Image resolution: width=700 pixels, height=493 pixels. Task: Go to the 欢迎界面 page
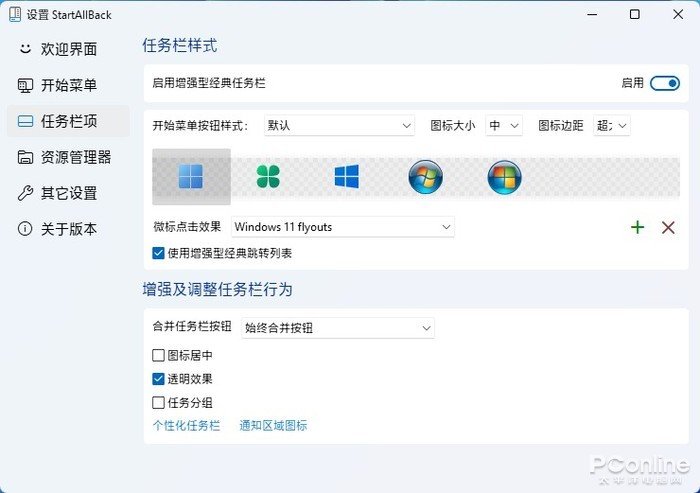point(69,49)
